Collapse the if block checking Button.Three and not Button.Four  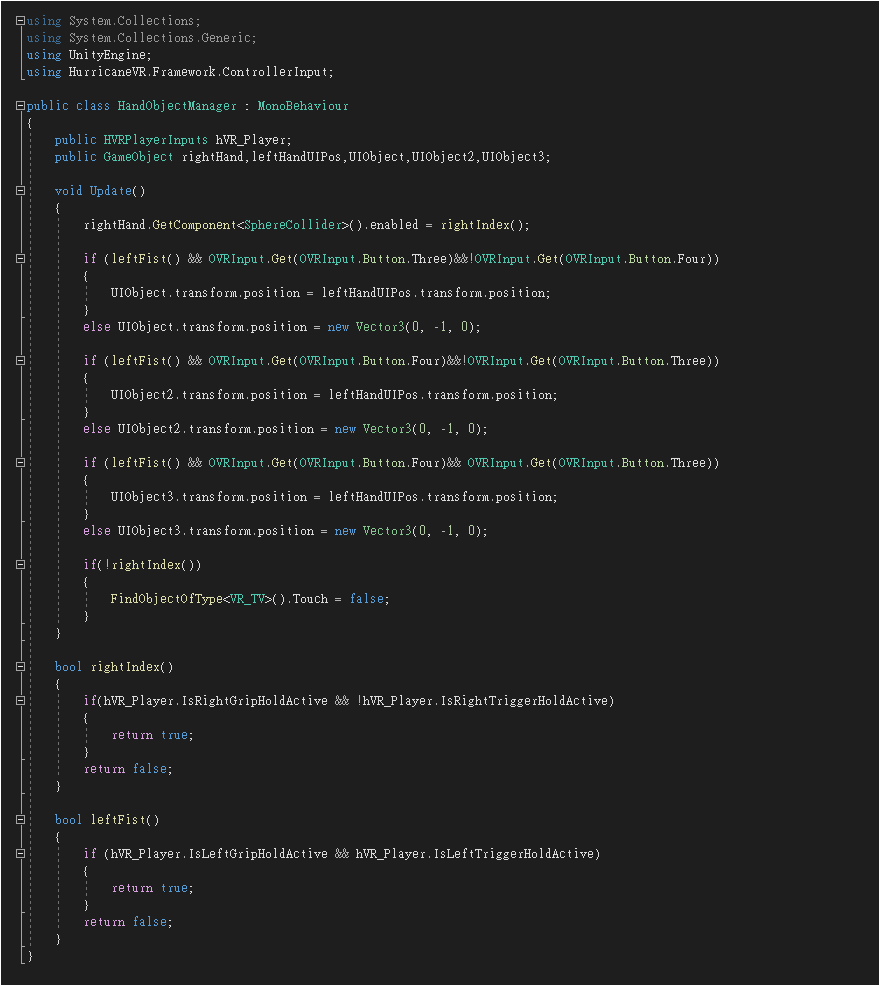click(20, 258)
